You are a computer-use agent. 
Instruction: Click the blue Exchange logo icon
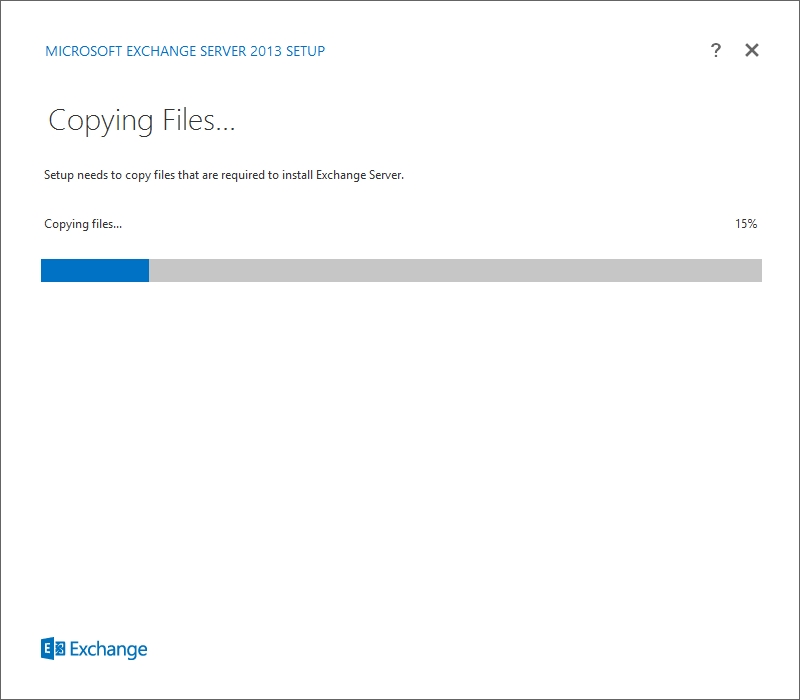click(53, 648)
